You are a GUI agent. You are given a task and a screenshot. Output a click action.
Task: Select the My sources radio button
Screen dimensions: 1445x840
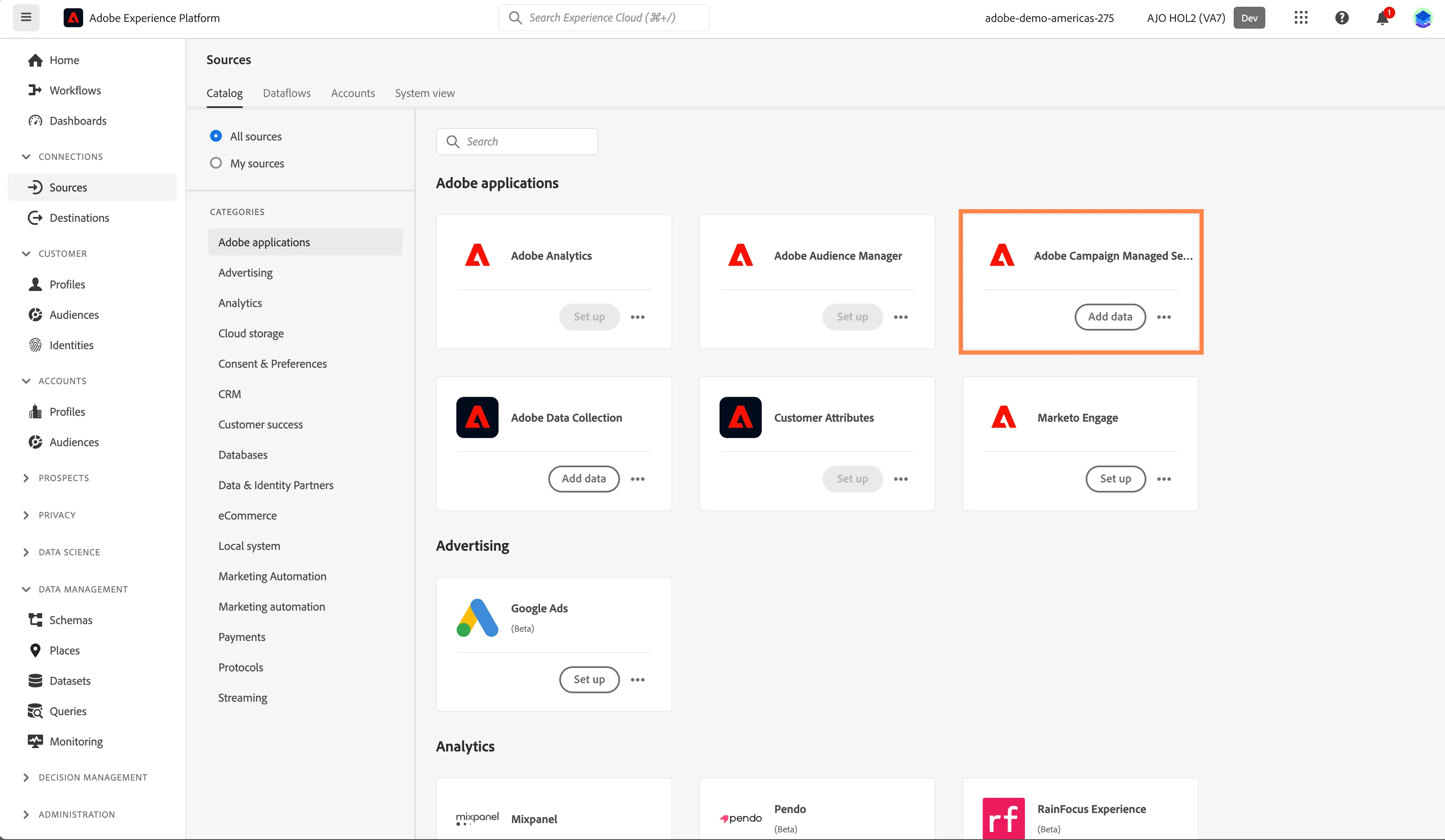(x=216, y=163)
